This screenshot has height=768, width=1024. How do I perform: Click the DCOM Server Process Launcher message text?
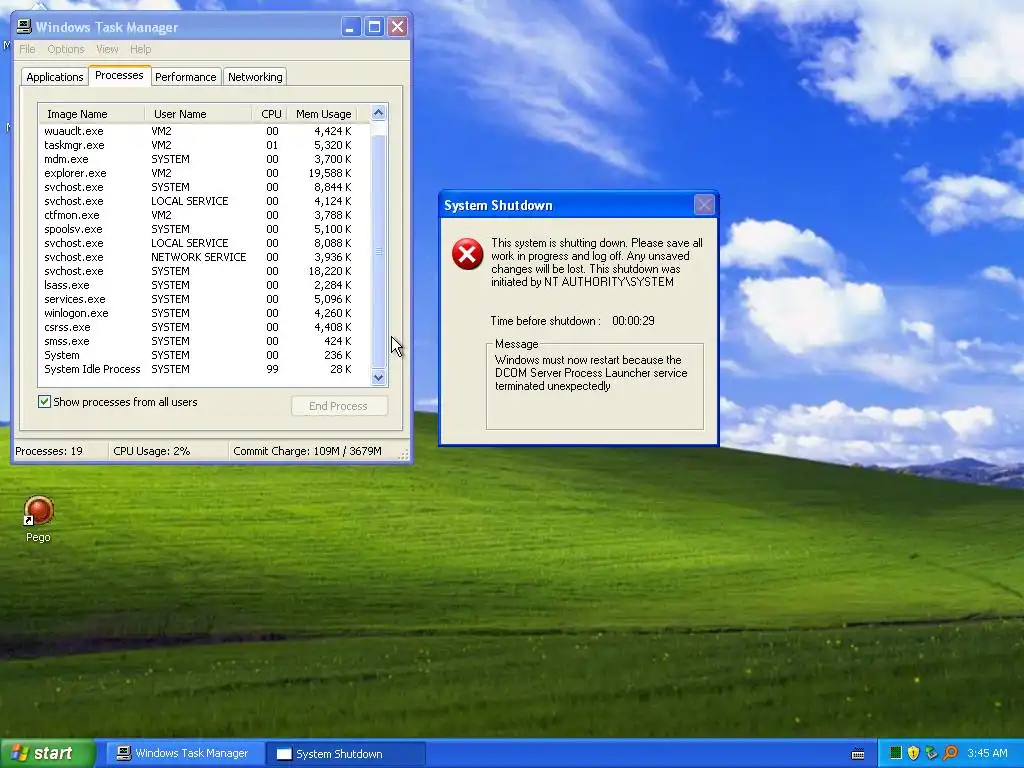point(591,373)
